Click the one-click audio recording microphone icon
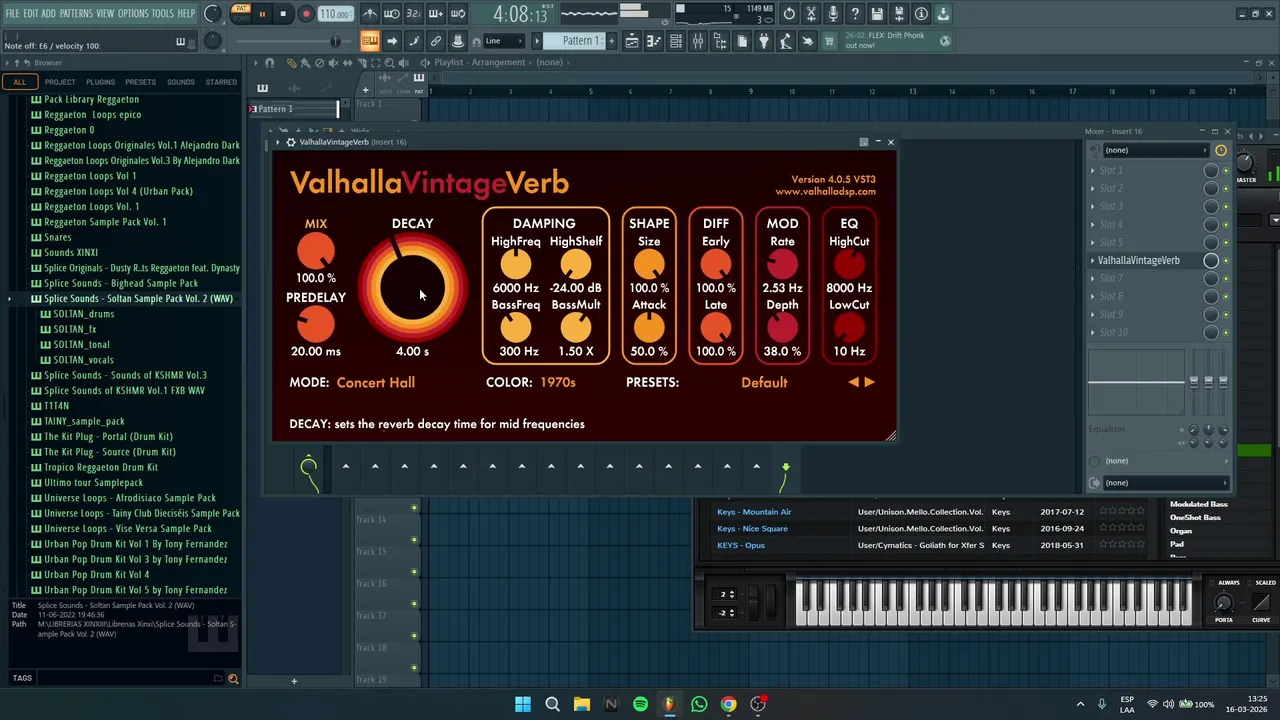The width and height of the screenshot is (1280, 720). (x=833, y=14)
